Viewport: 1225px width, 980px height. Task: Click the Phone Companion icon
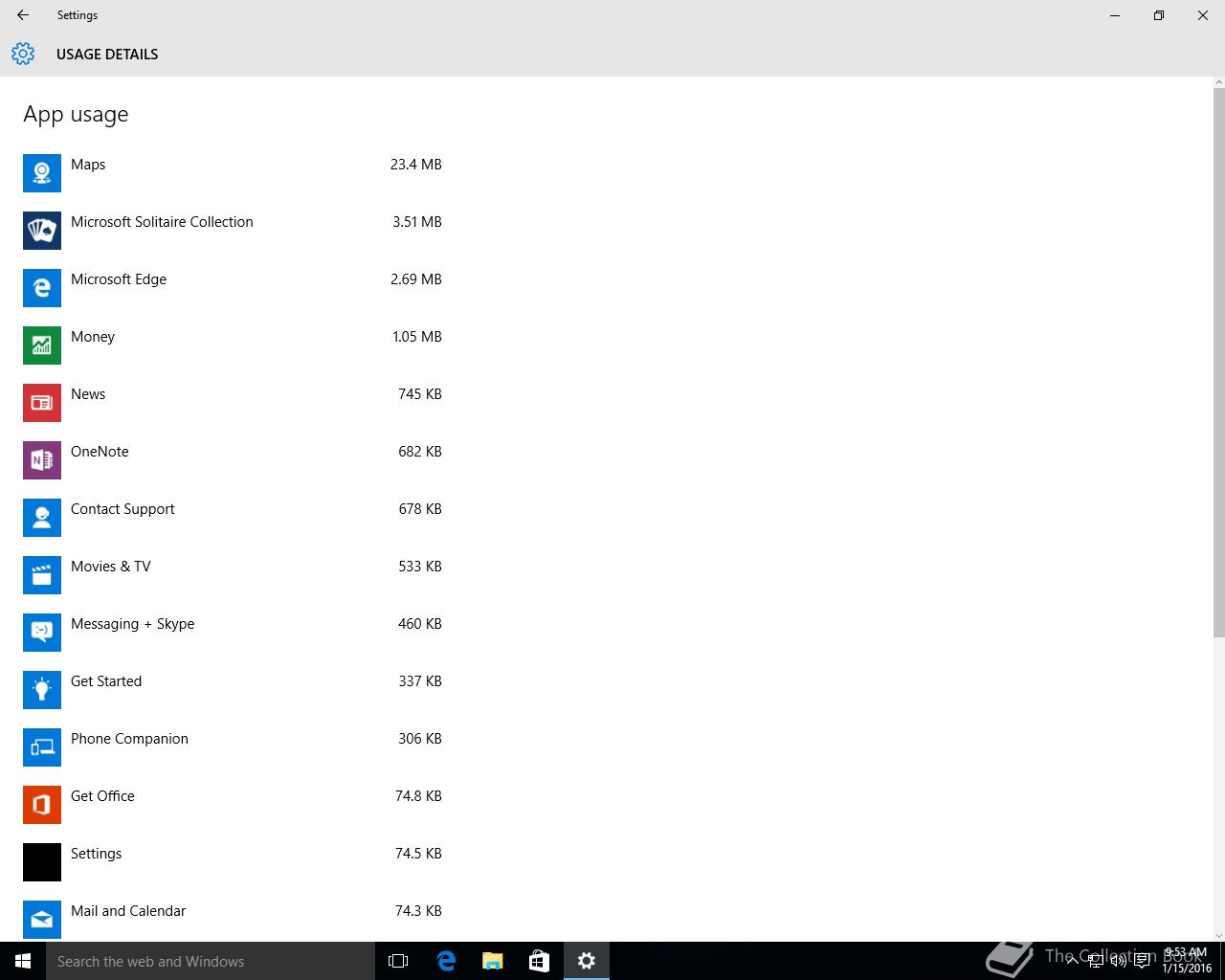tap(42, 746)
